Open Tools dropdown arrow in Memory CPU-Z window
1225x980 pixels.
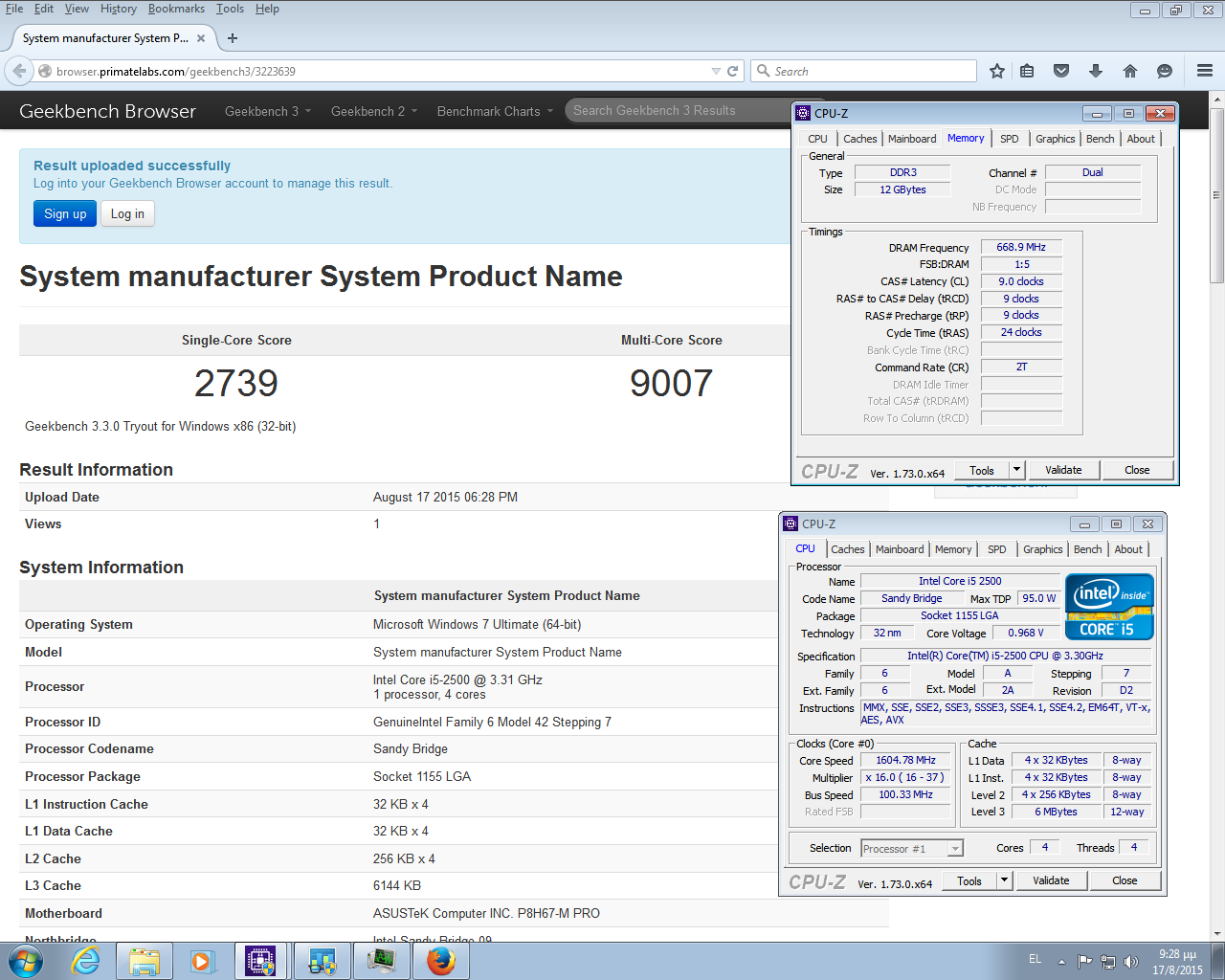[1017, 470]
